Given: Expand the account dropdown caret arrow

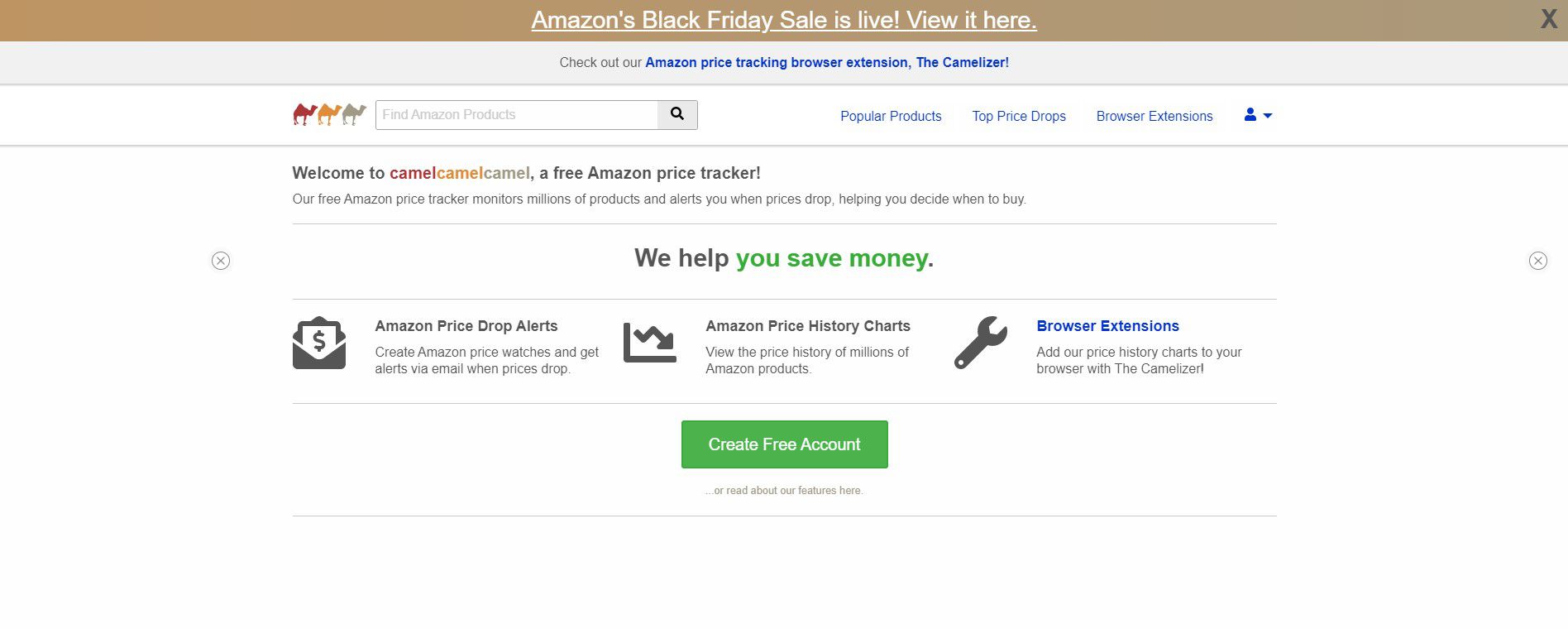Looking at the screenshot, I should pyautogui.click(x=1268, y=116).
